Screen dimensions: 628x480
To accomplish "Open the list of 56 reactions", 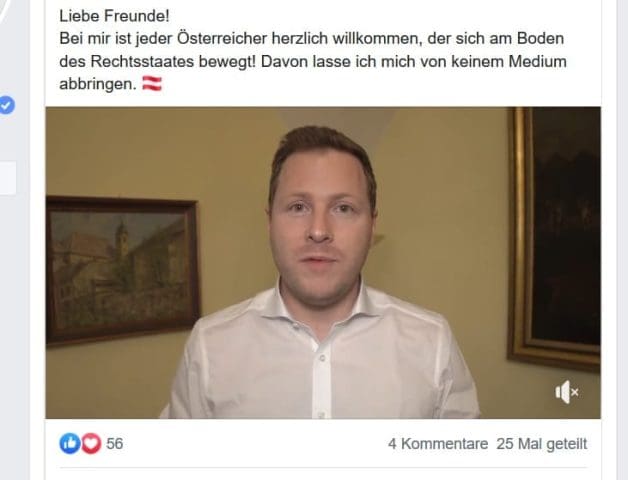I will click(115, 444).
